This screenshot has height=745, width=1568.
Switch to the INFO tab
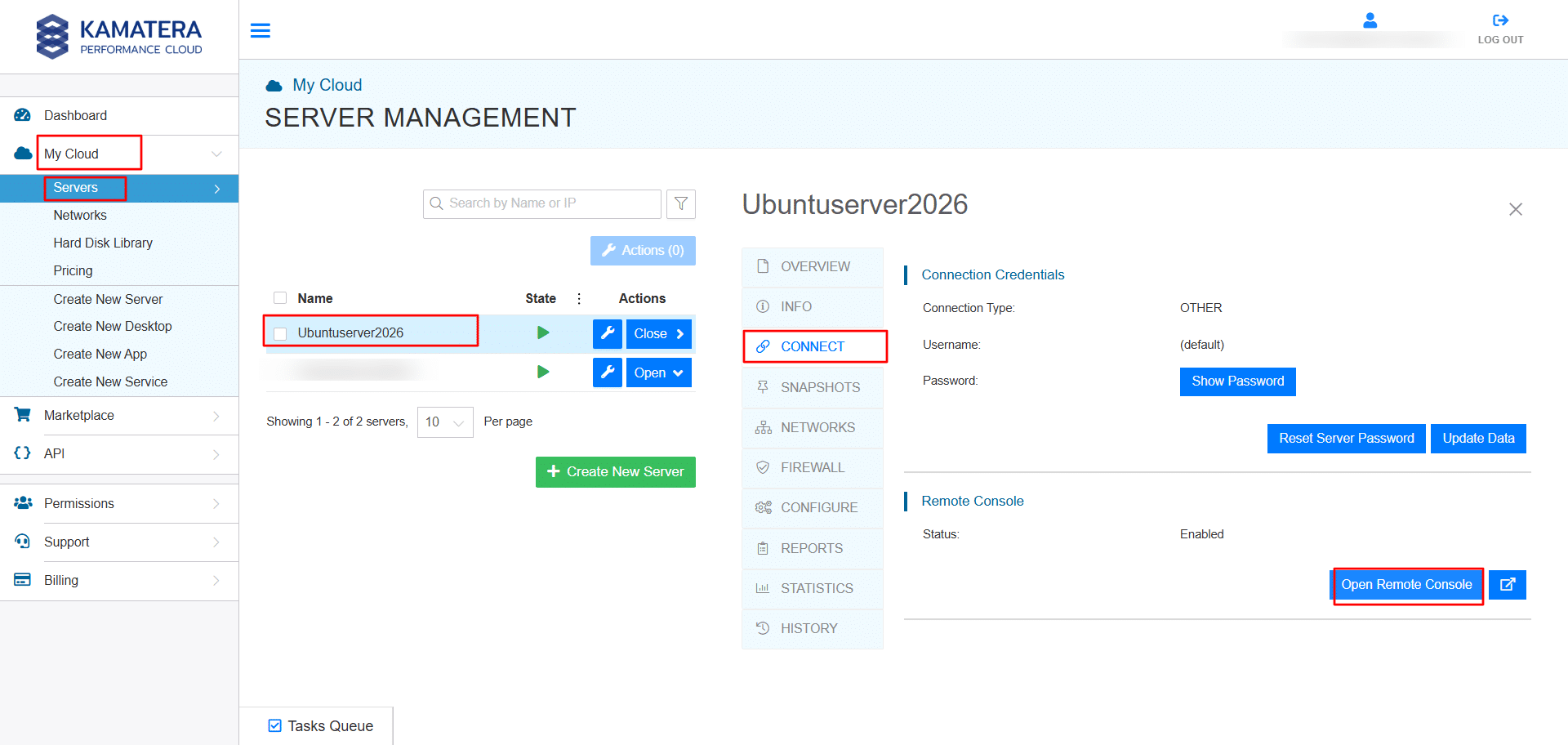[813, 306]
